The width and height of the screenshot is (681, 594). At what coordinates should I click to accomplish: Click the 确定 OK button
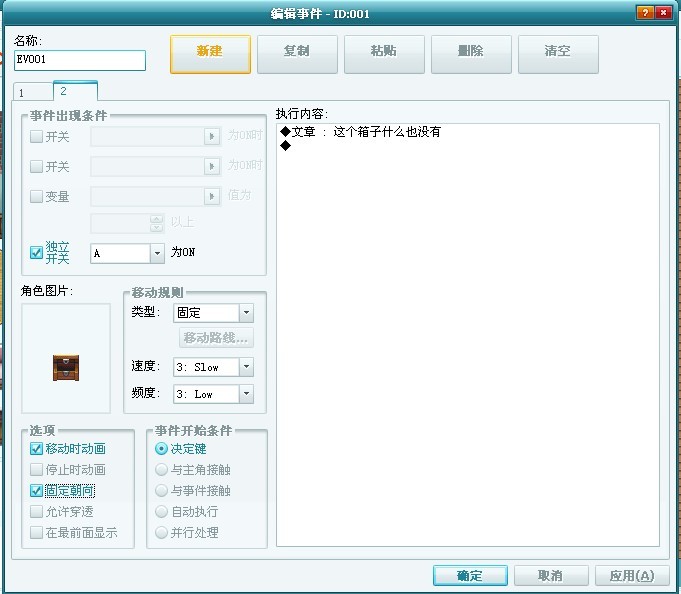click(470, 576)
